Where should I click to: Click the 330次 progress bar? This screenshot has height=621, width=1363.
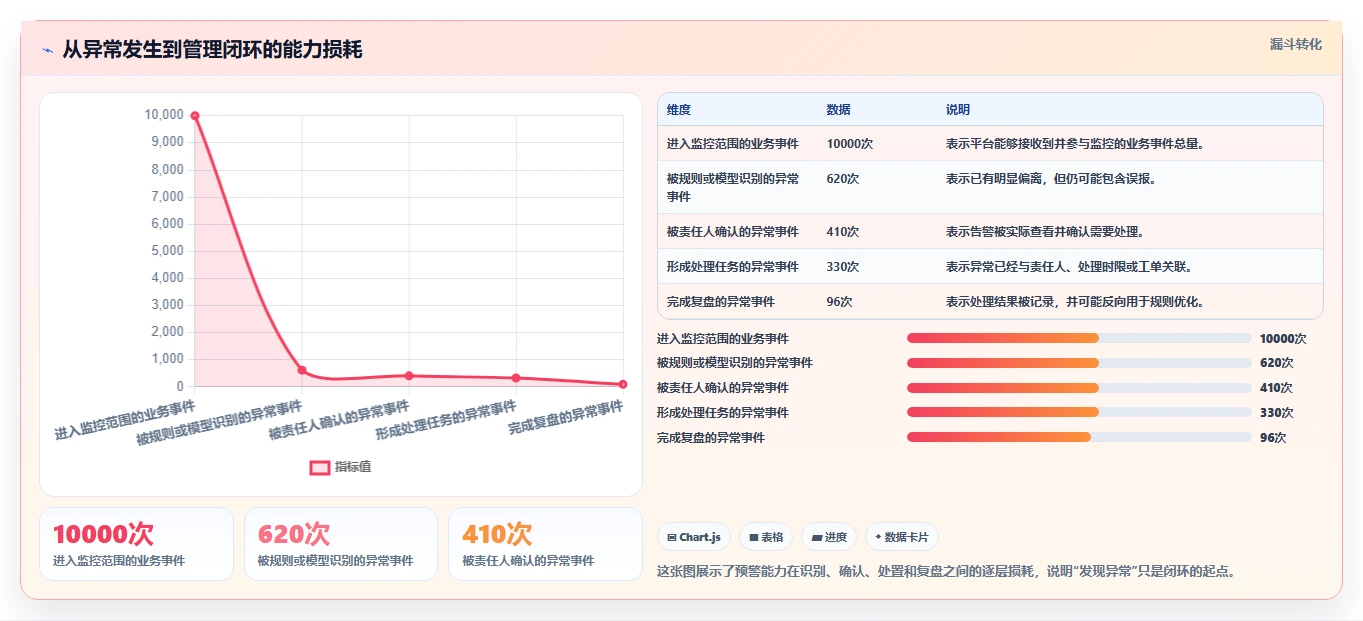pos(1079,412)
